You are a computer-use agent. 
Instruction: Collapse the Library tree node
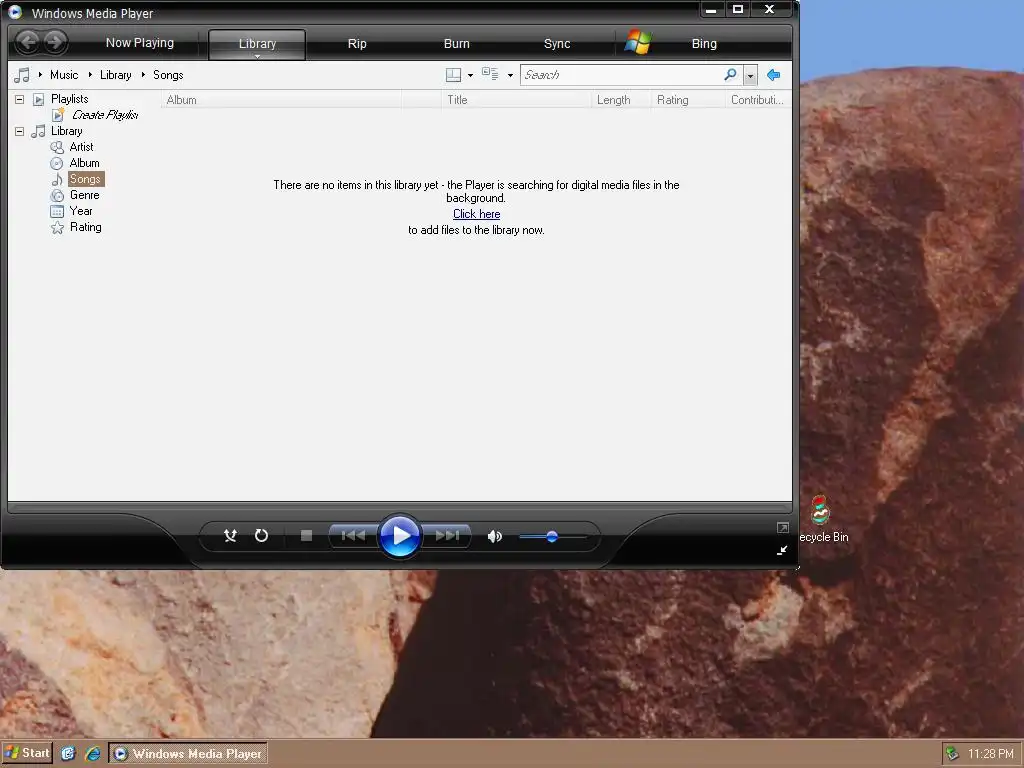(x=20, y=131)
